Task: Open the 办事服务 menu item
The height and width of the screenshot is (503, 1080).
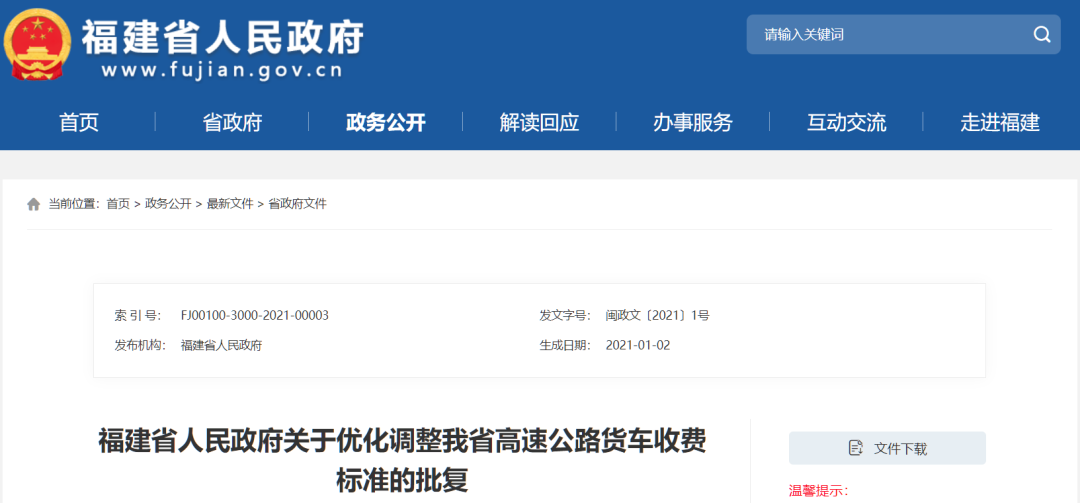Action: [693, 123]
